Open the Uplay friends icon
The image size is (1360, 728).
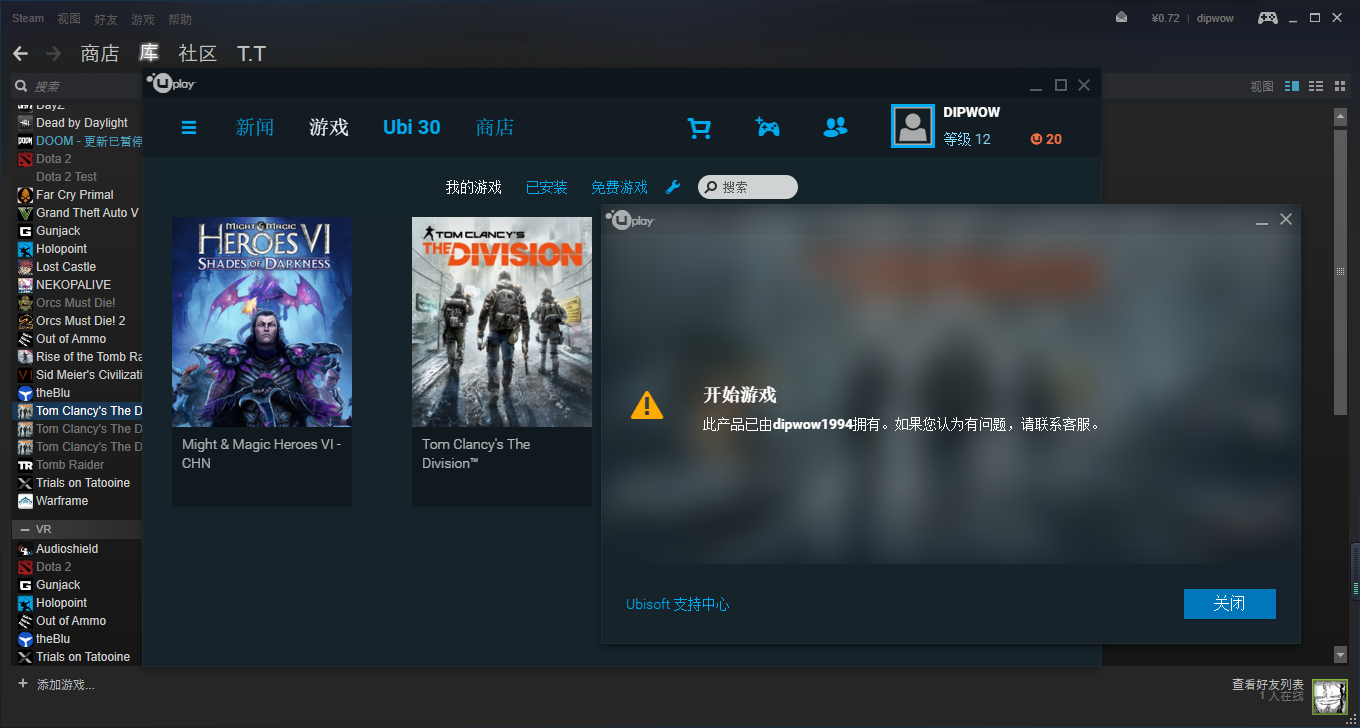[x=835, y=127]
